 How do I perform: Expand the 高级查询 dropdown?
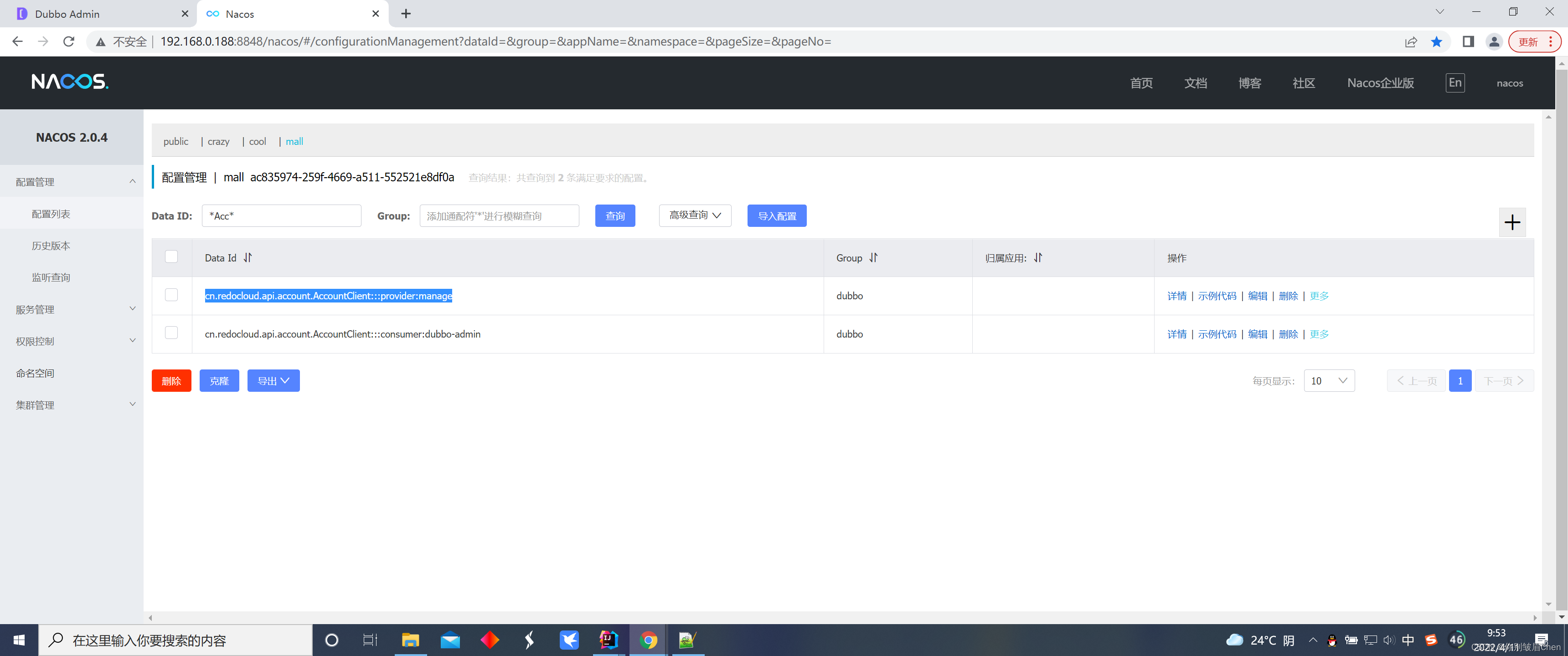[x=695, y=215]
